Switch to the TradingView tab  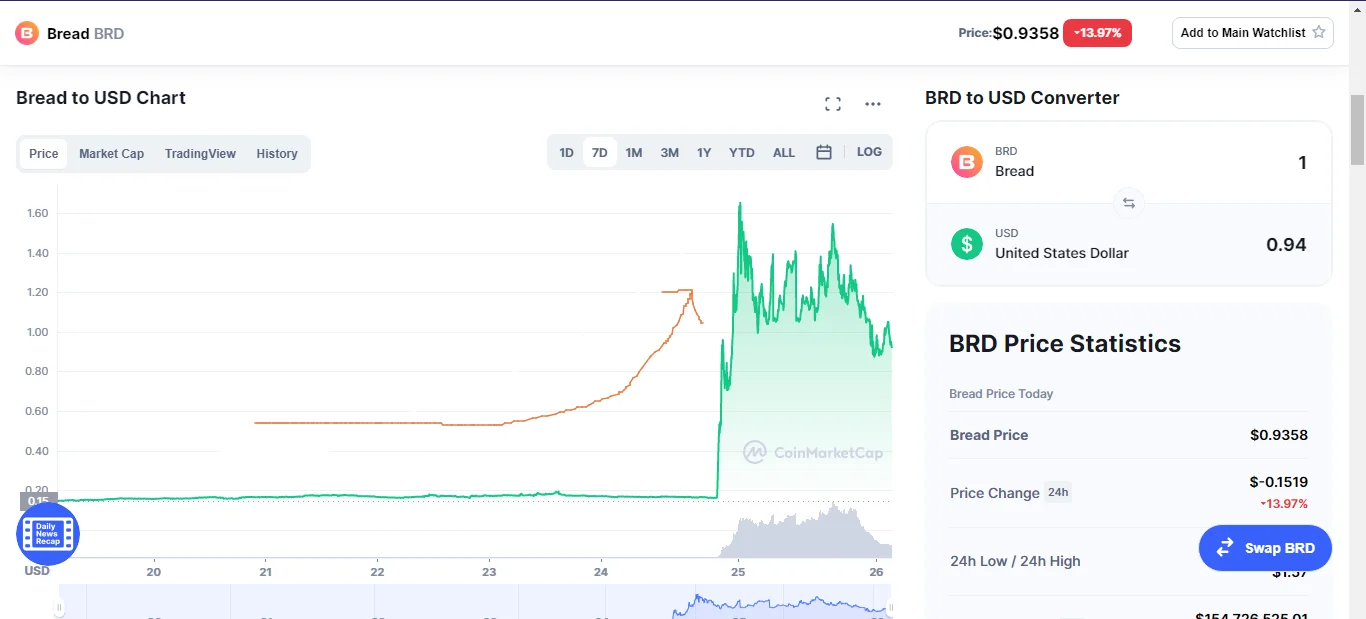(x=200, y=154)
